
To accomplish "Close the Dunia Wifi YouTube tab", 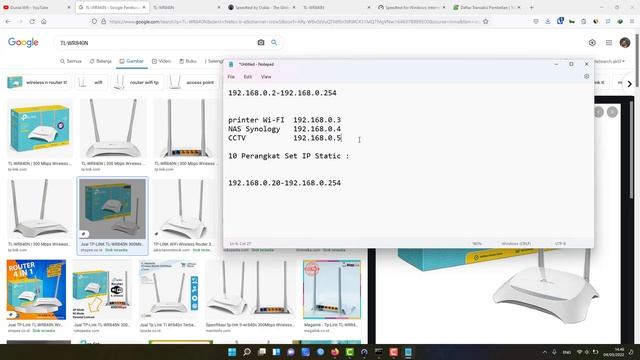I will point(69,7).
